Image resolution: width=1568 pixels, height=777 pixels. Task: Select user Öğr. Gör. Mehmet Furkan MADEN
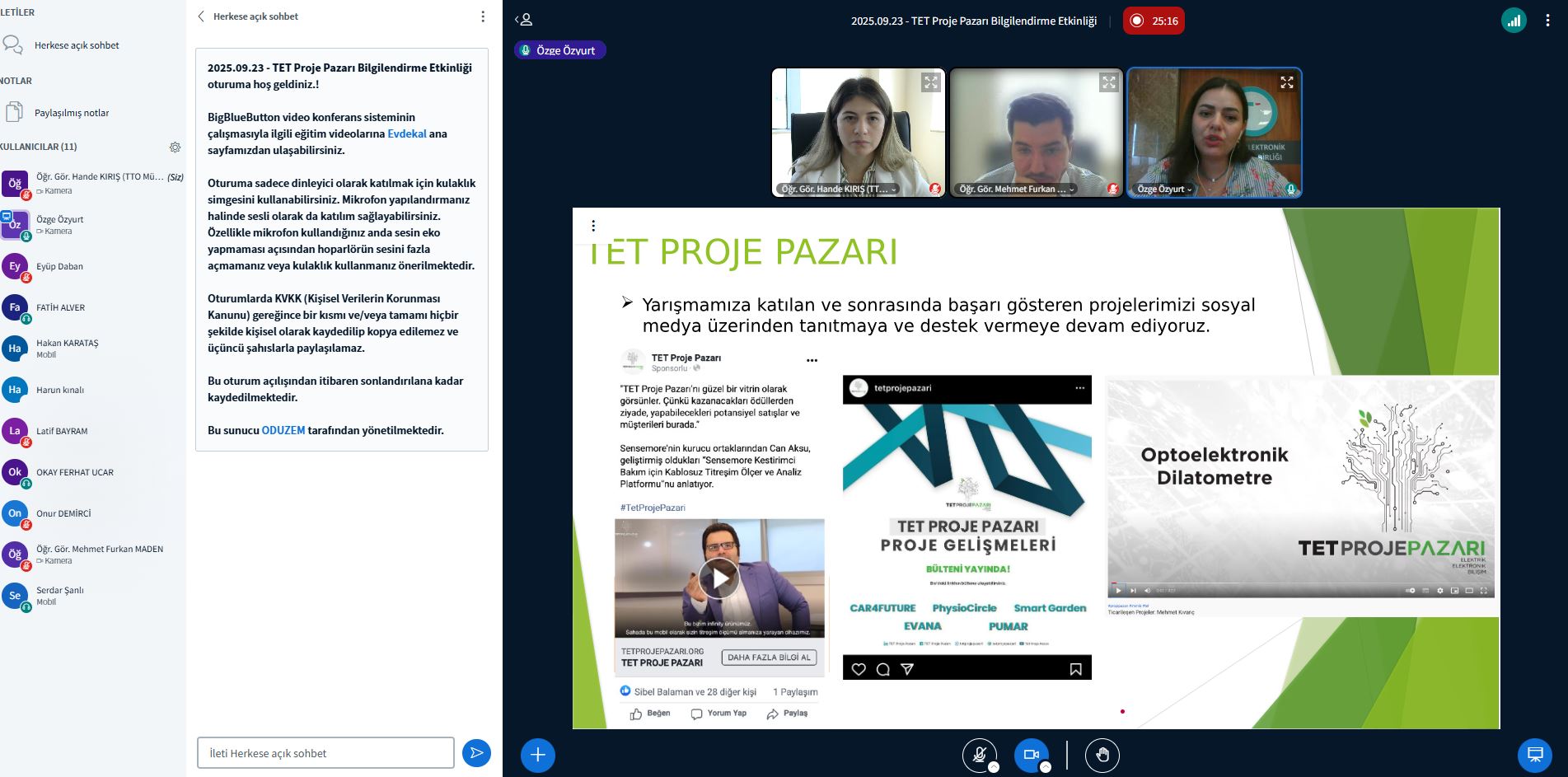click(x=92, y=555)
